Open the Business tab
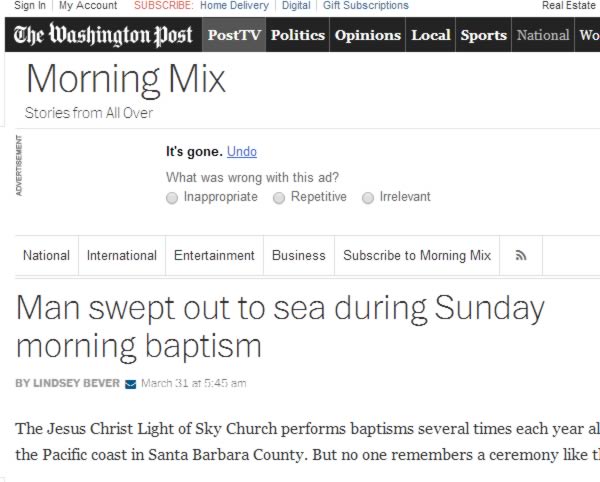The image size is (600, 482). [x=299, y=256]
